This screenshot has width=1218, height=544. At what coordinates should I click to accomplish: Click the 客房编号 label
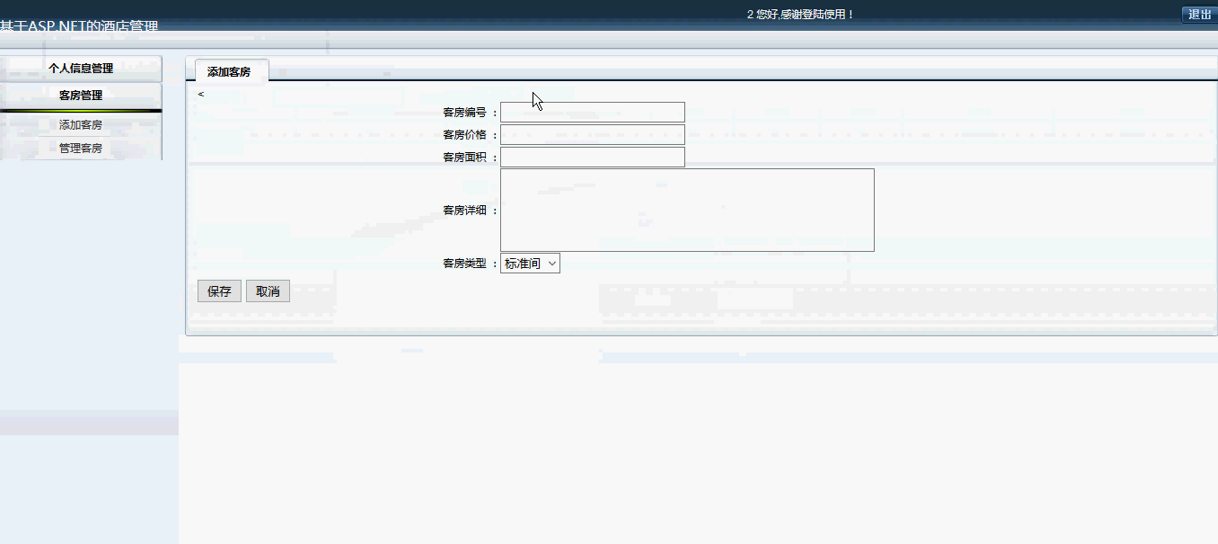465,113
